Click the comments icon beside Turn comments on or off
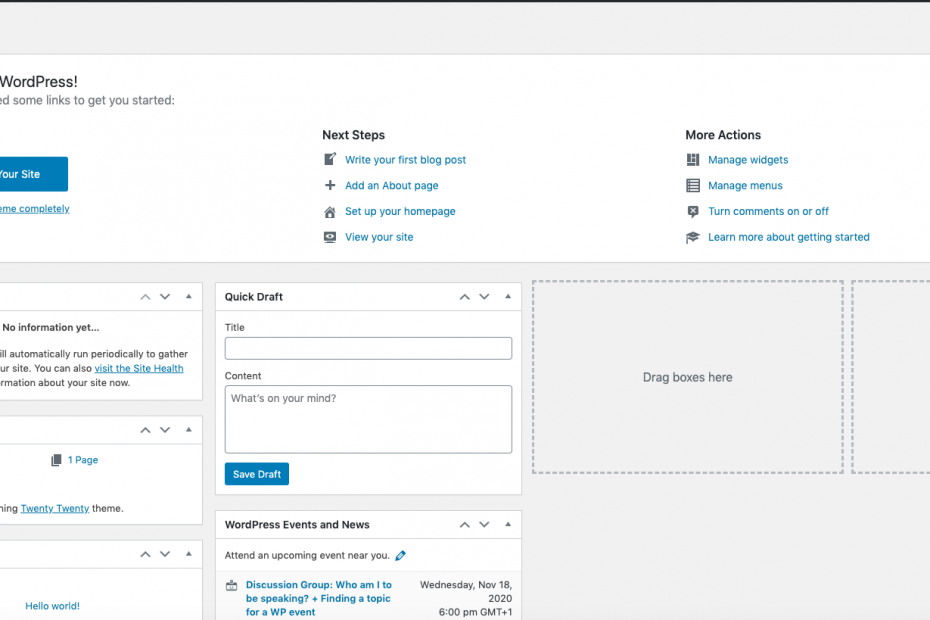Image resolution: width=930 pixels, height=620 pixels. coord(693,212)
